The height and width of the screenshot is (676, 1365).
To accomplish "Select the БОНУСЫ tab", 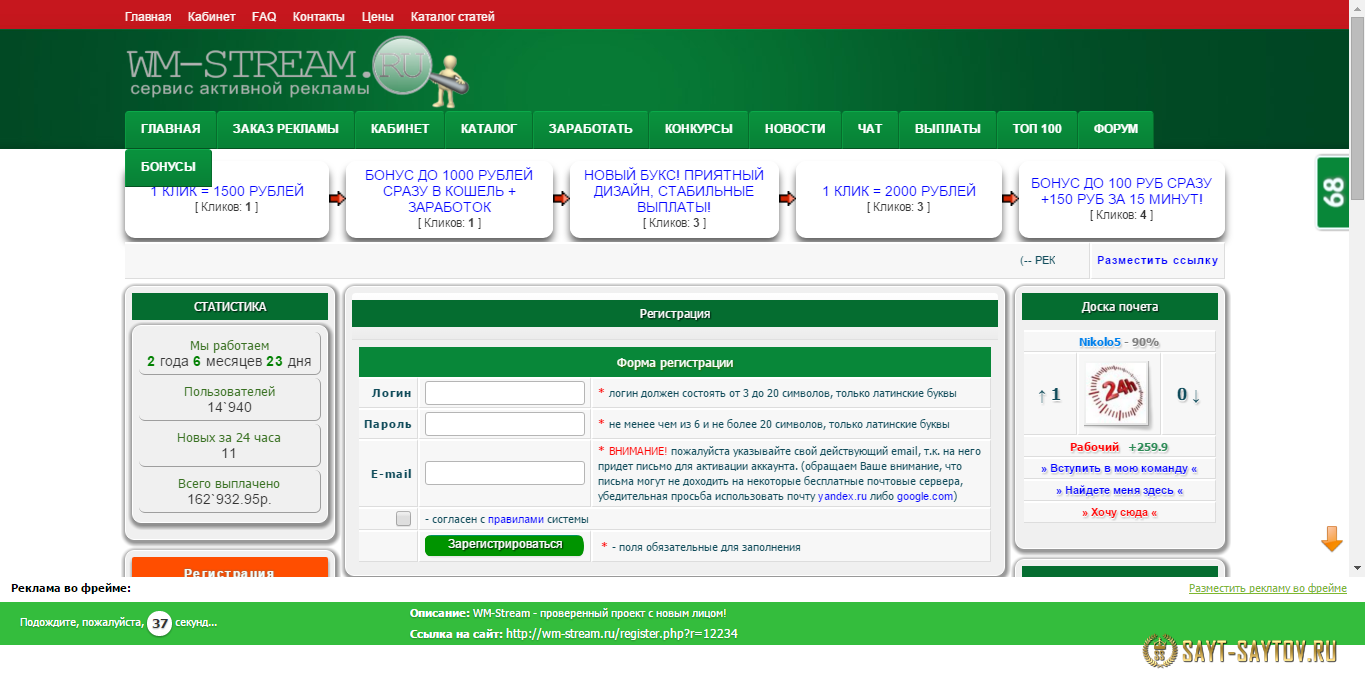I will 168,167.
